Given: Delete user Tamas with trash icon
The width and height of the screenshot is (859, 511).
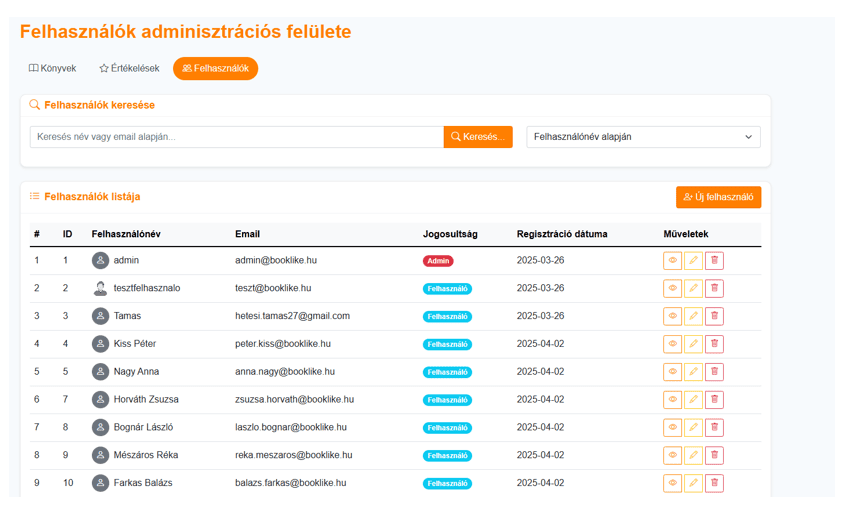Looking at the screenshot, I should tap(714, 316).
